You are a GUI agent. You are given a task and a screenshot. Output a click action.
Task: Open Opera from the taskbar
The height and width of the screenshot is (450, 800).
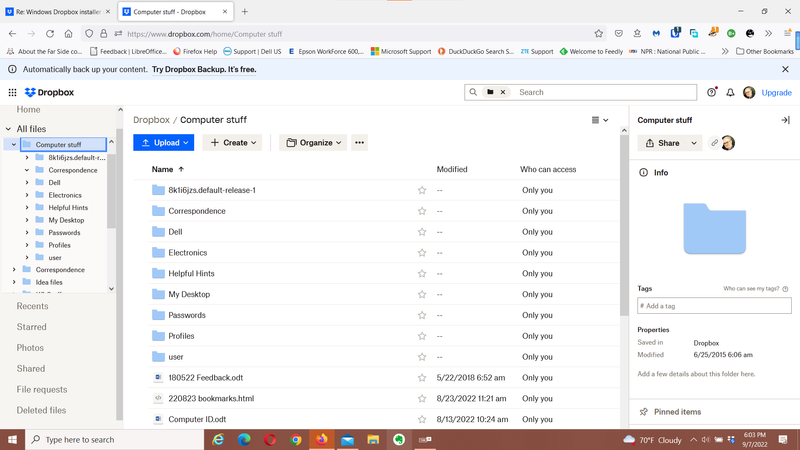pyautogui.click(x=270, y=439)
